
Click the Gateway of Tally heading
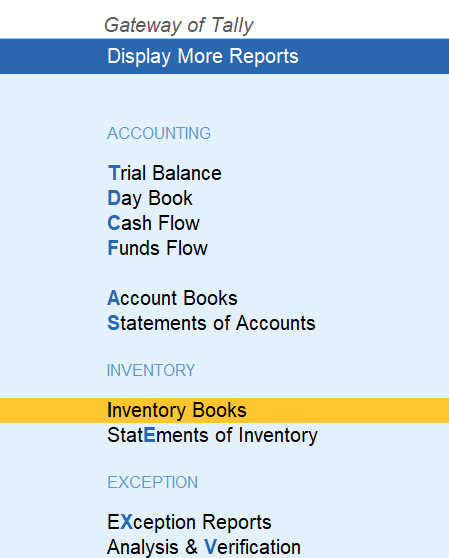[x=179, y=26]
